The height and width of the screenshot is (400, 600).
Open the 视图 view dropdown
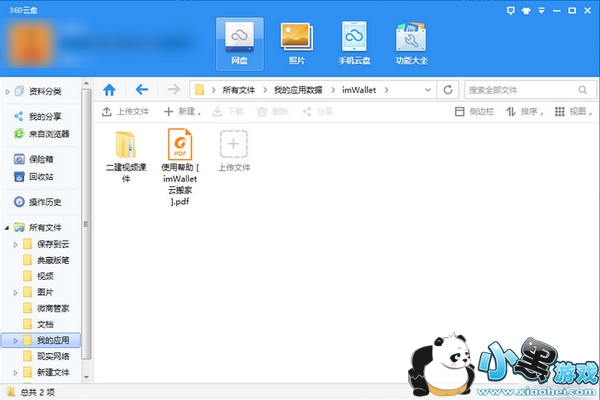pyautogui.click(x=573, y=111)
